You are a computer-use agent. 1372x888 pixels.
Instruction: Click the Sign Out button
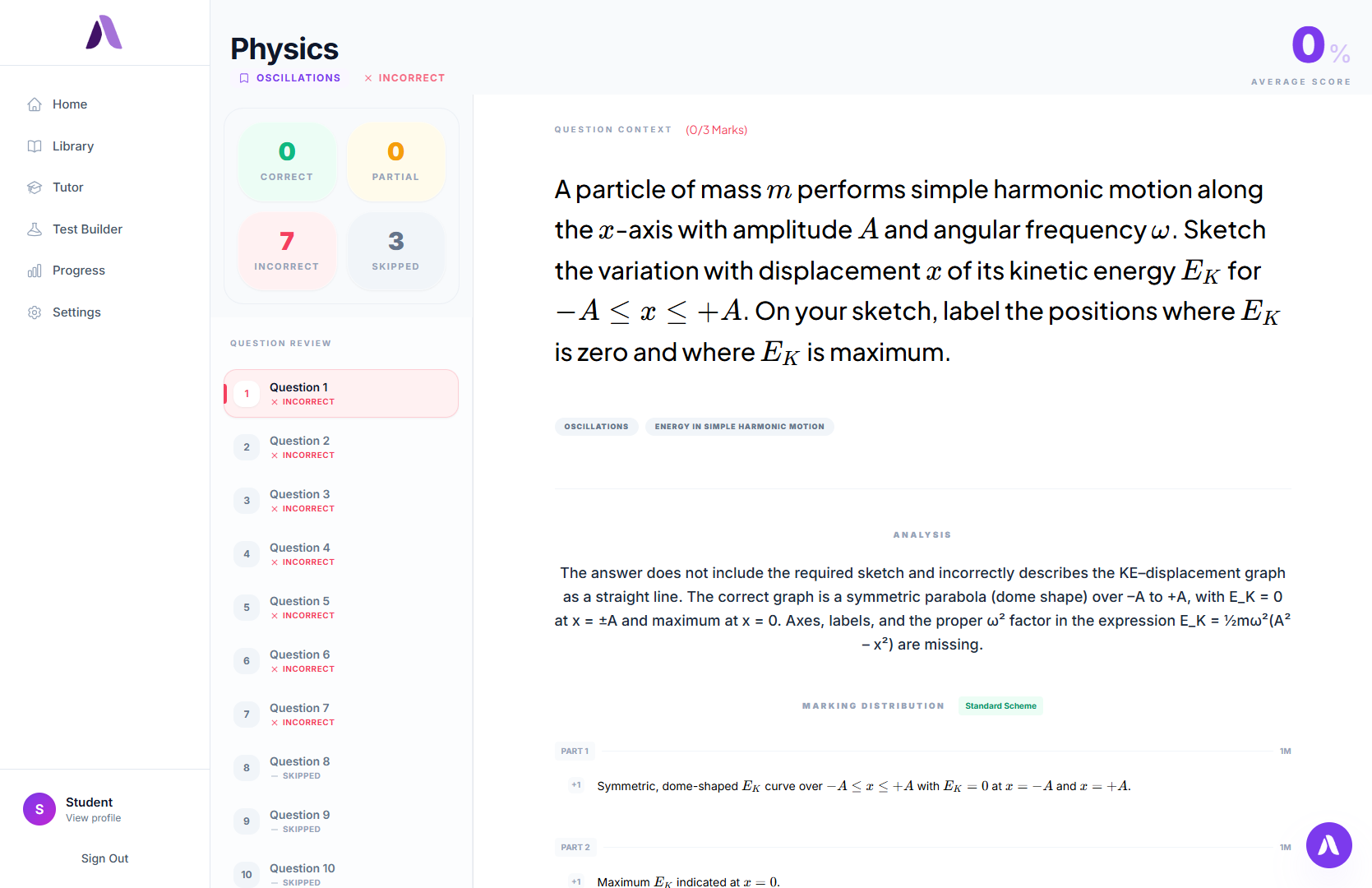point(104,858)
